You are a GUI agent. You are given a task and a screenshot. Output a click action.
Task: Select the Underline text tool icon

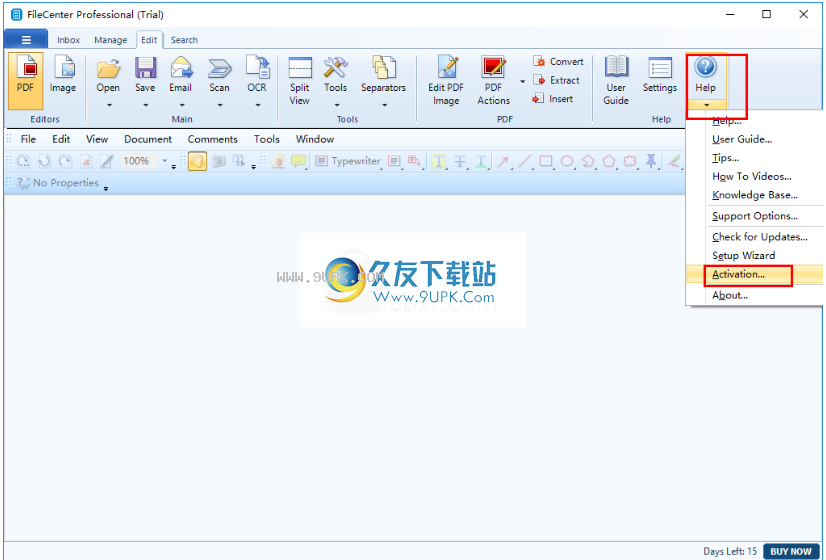click(x=480, y=161)
